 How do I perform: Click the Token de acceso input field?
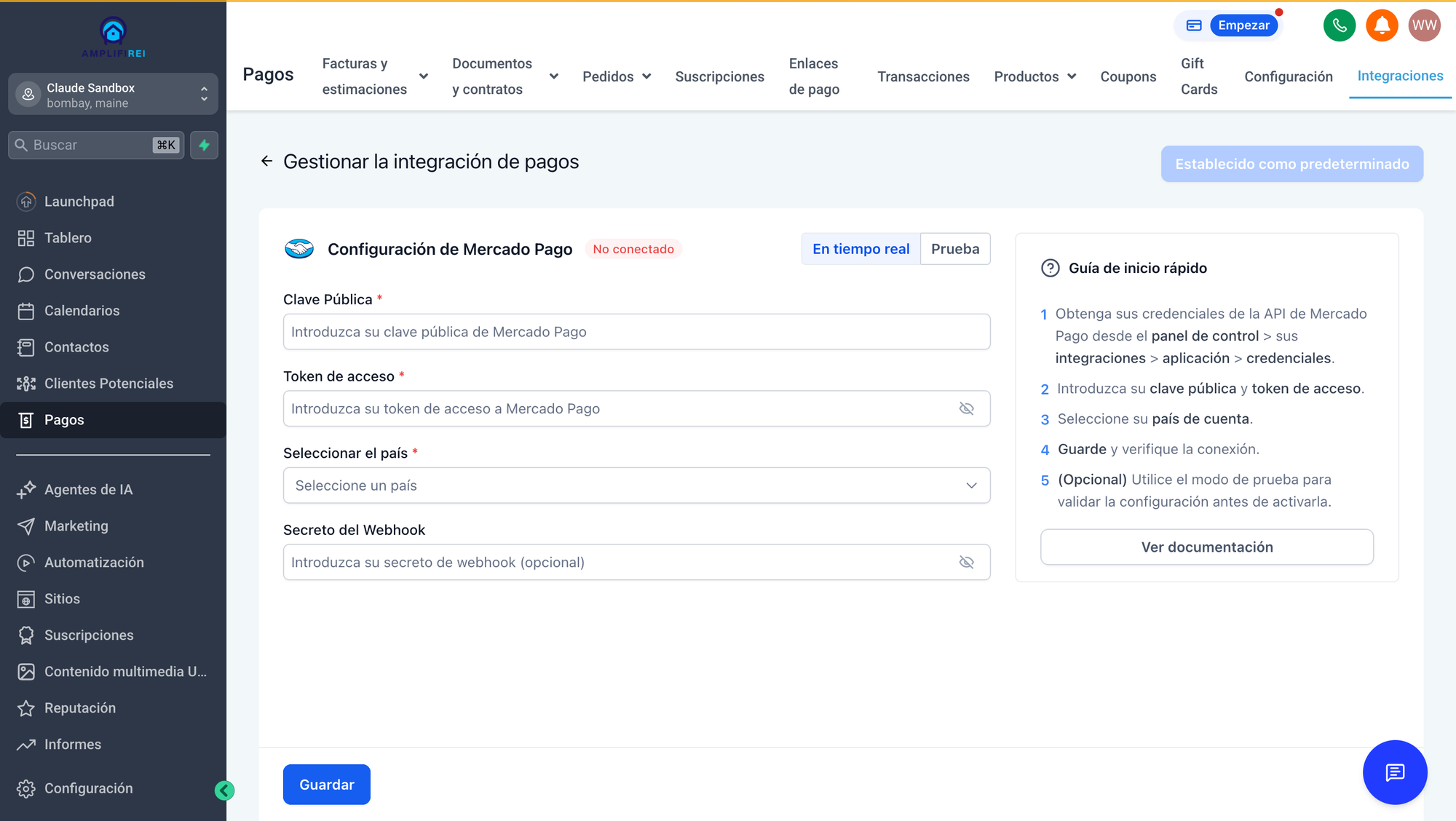[636, 409]
